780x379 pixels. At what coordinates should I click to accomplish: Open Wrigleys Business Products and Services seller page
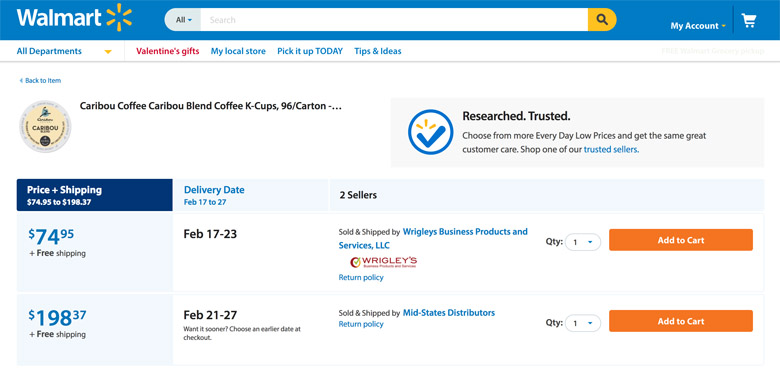[433, 238]
